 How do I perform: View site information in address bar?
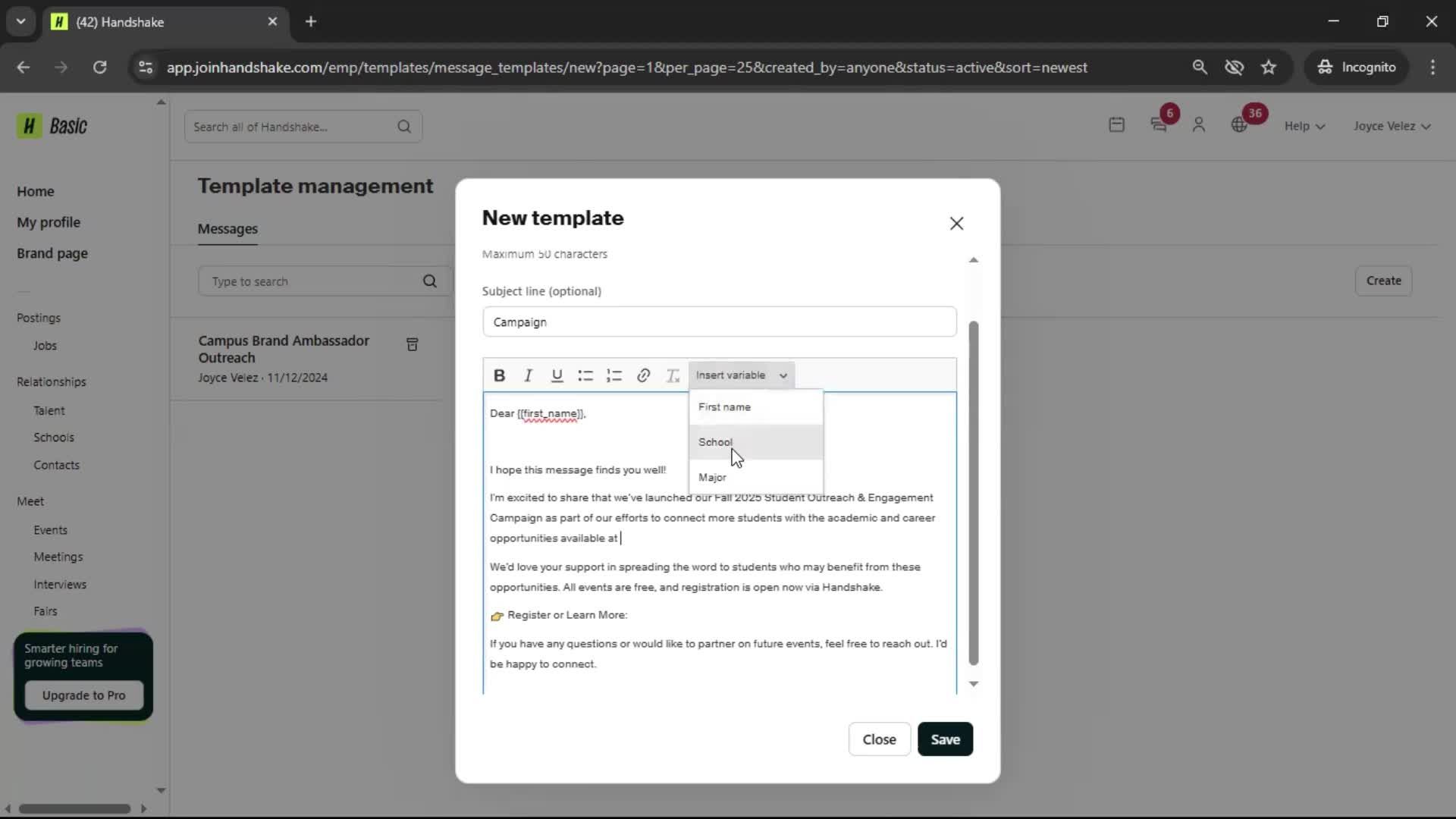coord(145,67)
